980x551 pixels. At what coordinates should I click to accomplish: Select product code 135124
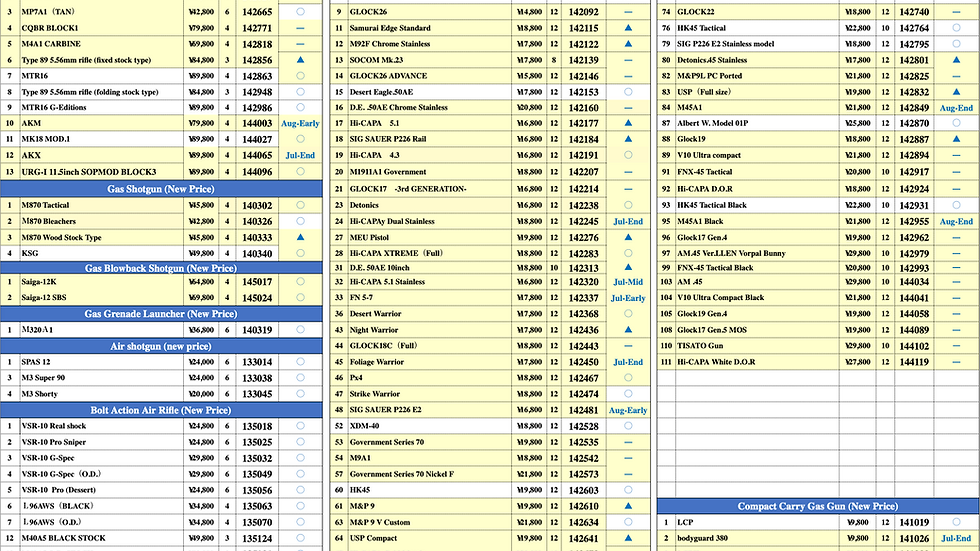point(258,538)
